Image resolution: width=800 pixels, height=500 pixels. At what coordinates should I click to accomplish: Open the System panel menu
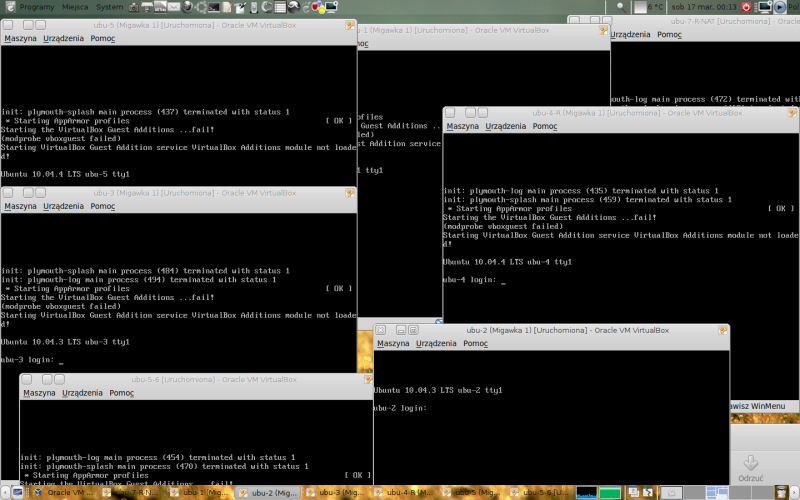tap(110, 6)
